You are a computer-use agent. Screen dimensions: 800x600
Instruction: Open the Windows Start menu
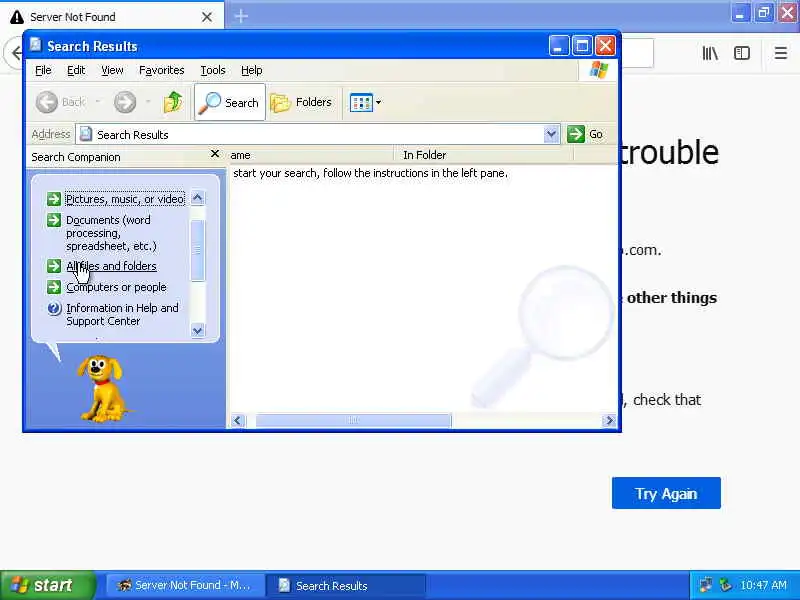[48, 585]
